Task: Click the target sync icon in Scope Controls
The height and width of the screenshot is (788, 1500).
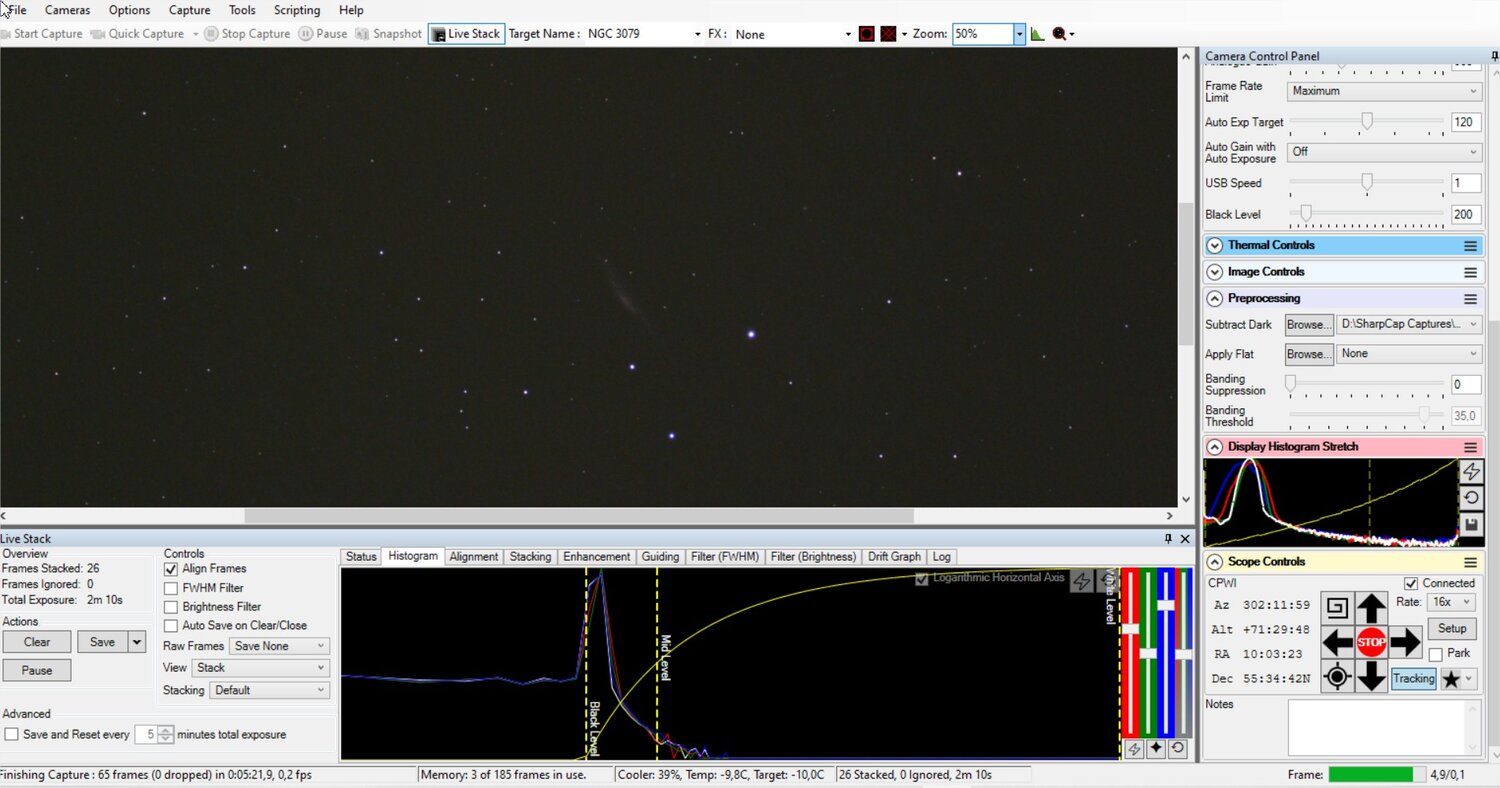Action: point(1337,677)
